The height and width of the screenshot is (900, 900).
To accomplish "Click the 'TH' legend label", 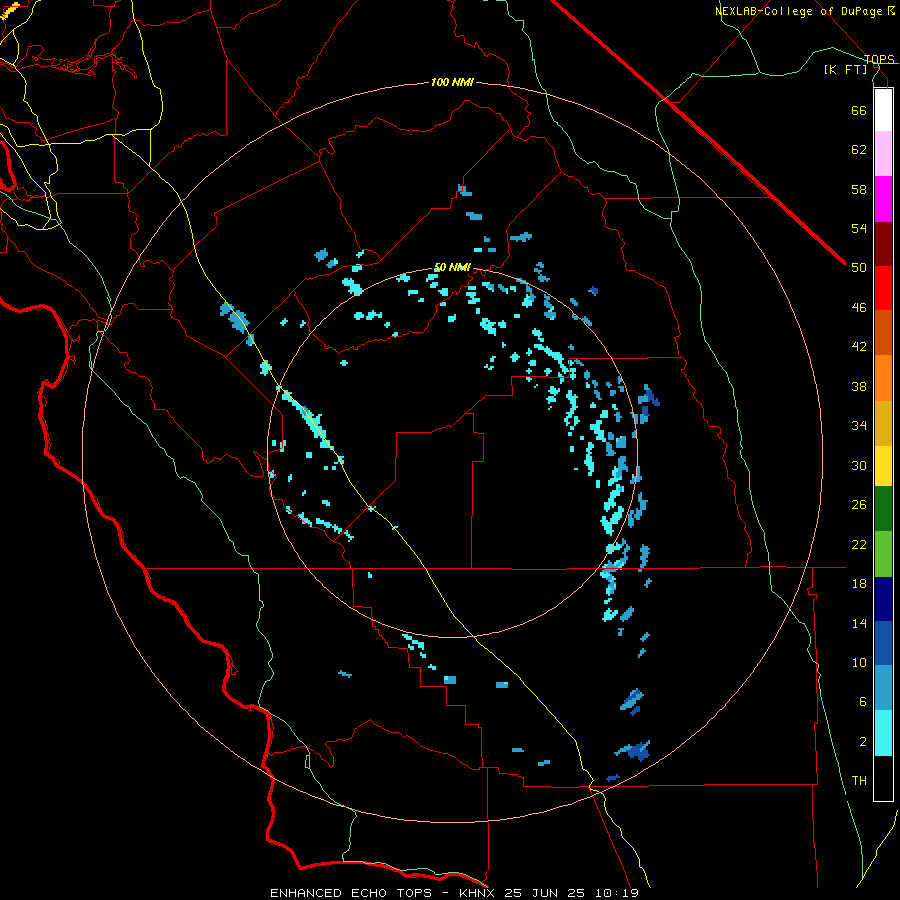I will pos(859,781).
